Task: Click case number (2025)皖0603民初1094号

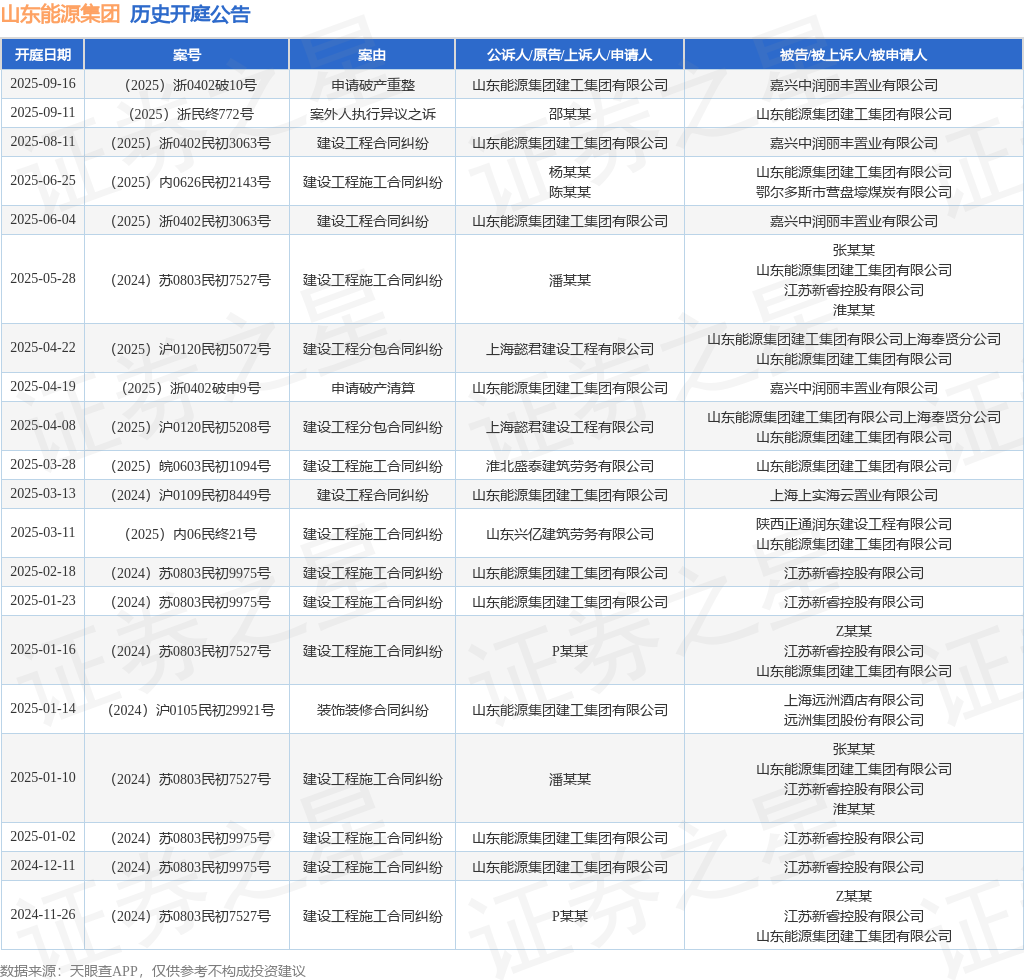Action: [187, 466]
